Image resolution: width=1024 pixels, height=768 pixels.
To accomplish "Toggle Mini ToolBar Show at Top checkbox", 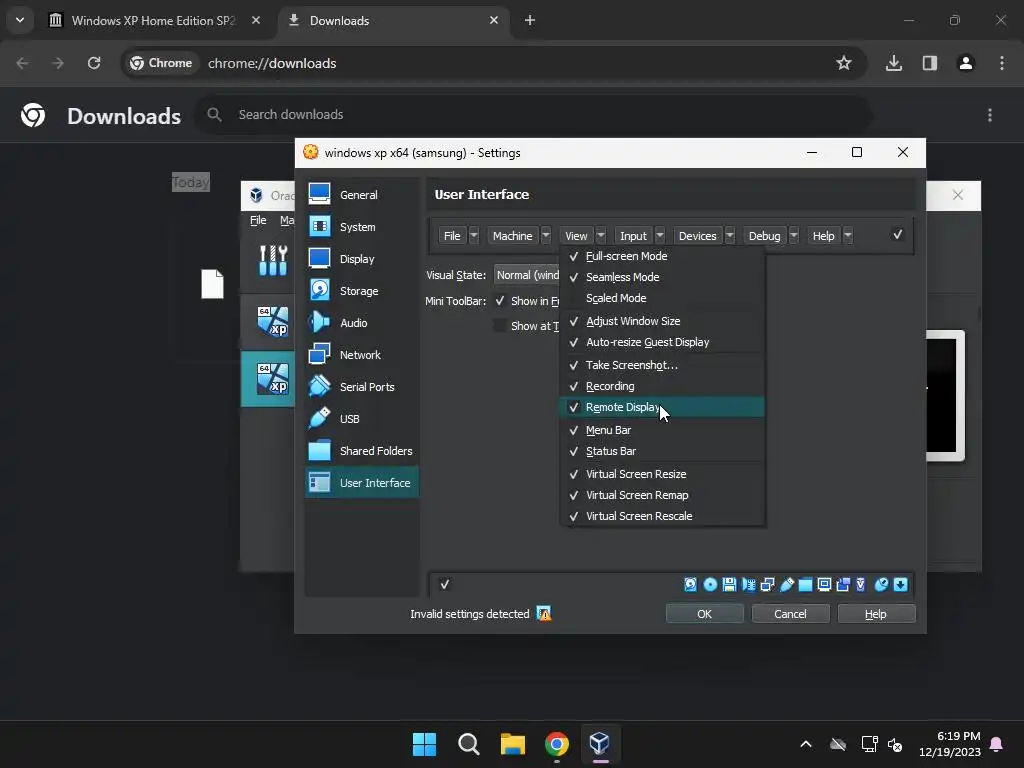I will 500,326.
